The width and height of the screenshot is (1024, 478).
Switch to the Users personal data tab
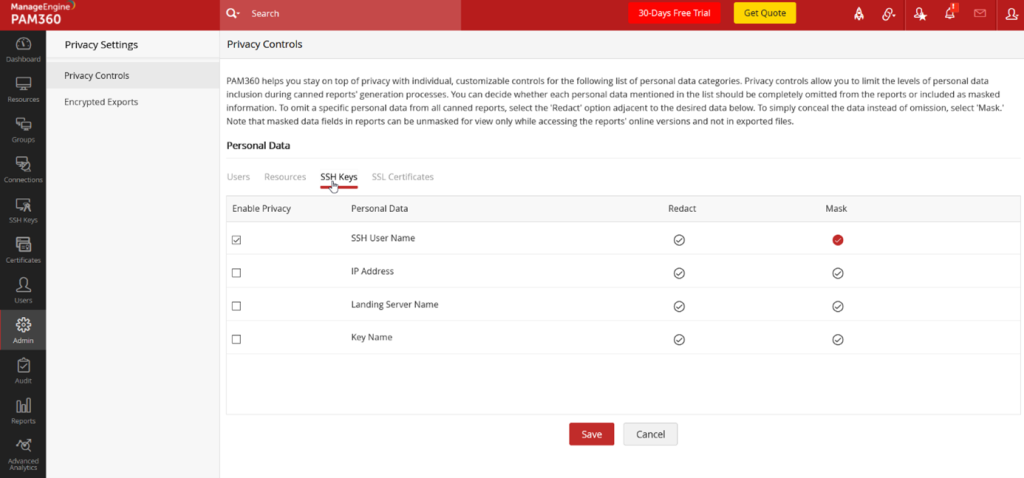click(x=238, y=177)
